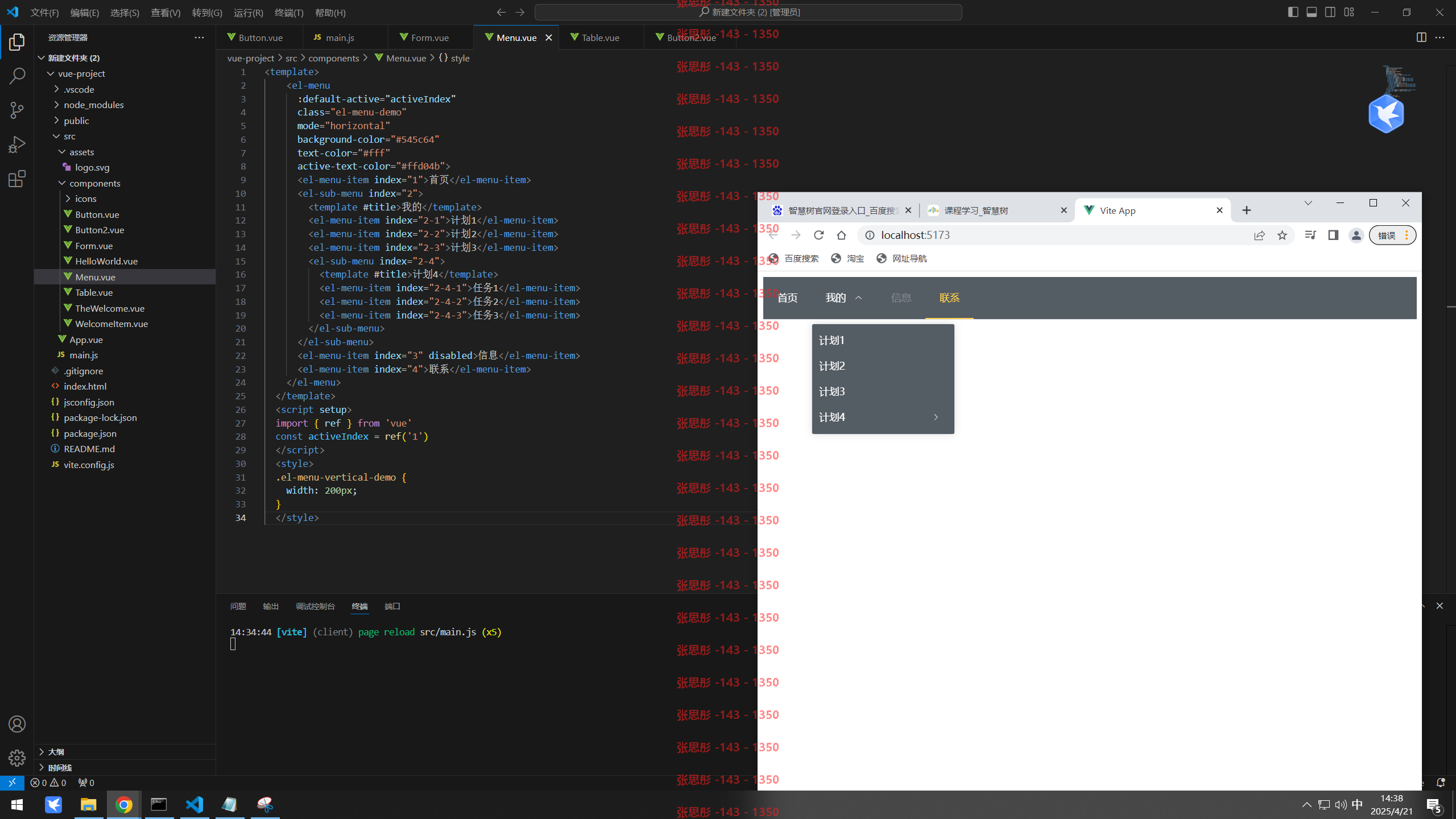Open 计划4 submenu in web page
The height and width of the screenshot is (819, 1456).
(883, 417)
